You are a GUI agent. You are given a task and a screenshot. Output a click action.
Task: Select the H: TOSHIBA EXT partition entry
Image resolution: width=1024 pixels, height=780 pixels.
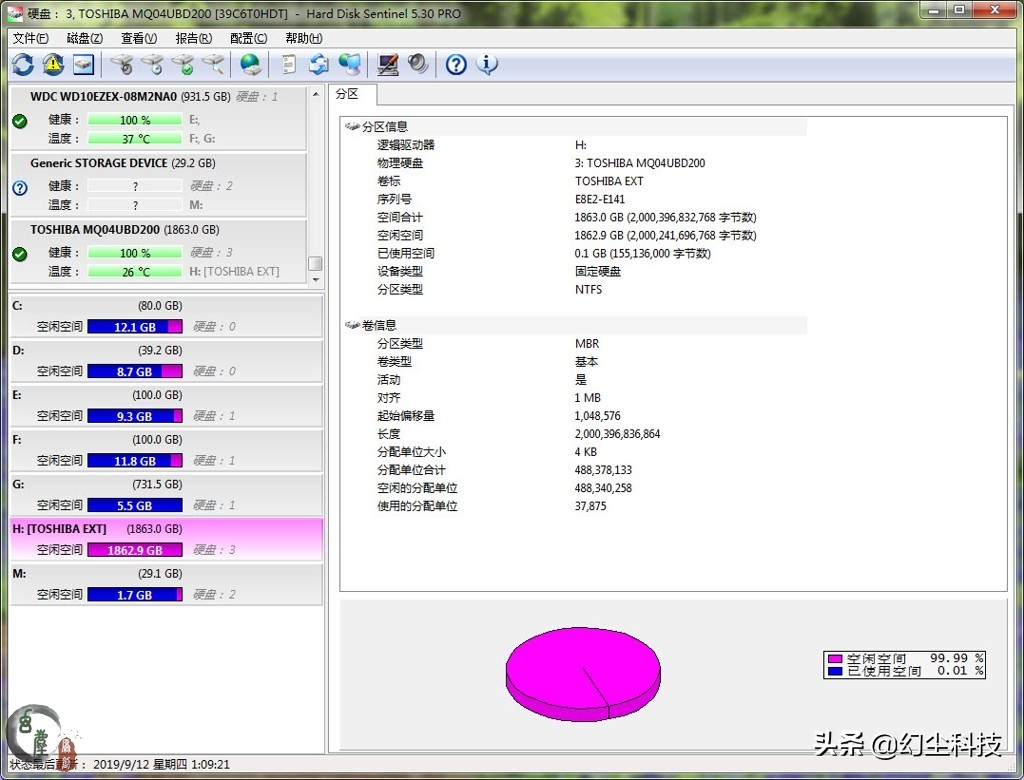coord(120,528)
